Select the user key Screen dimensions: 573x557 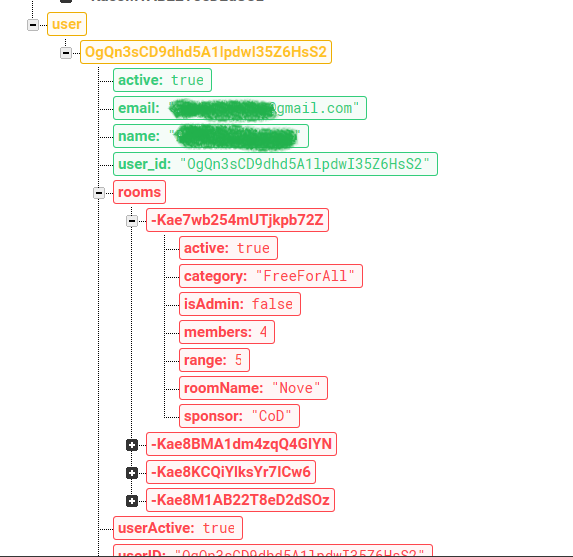(x=67, y=24)
